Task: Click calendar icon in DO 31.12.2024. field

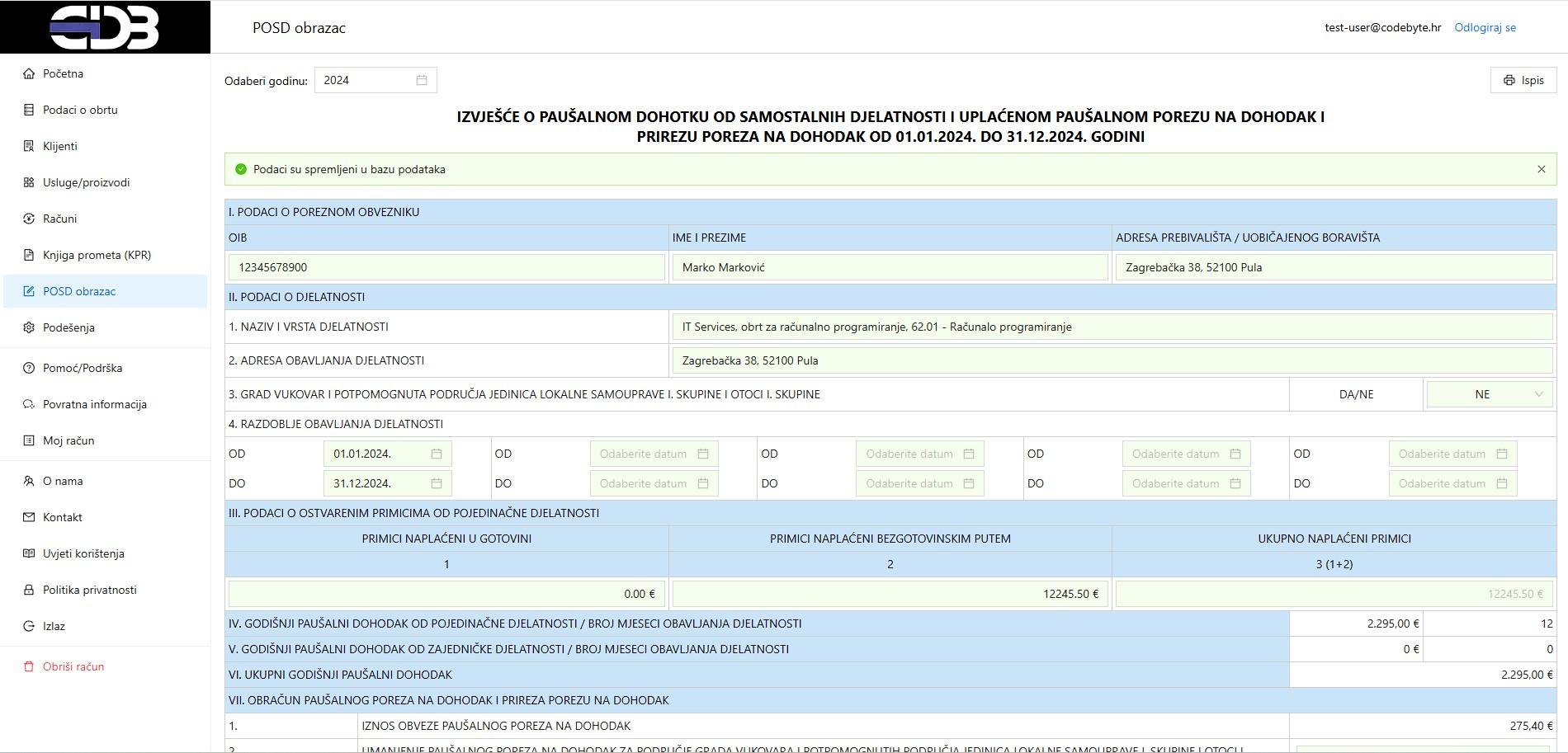Action: coord(437,483)
